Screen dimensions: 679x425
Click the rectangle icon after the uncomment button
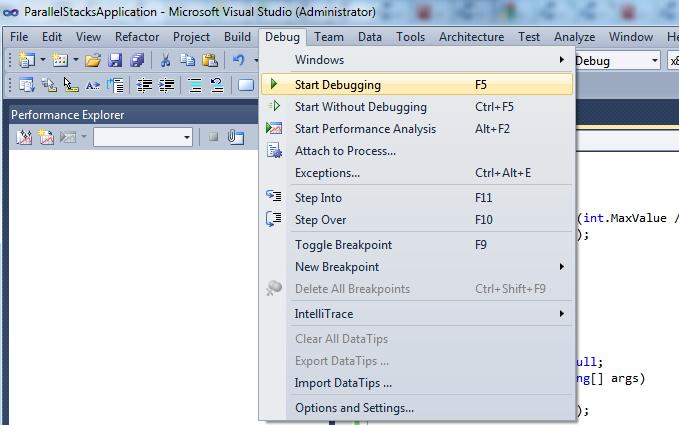pyautogui.click(x=246, y=85)
